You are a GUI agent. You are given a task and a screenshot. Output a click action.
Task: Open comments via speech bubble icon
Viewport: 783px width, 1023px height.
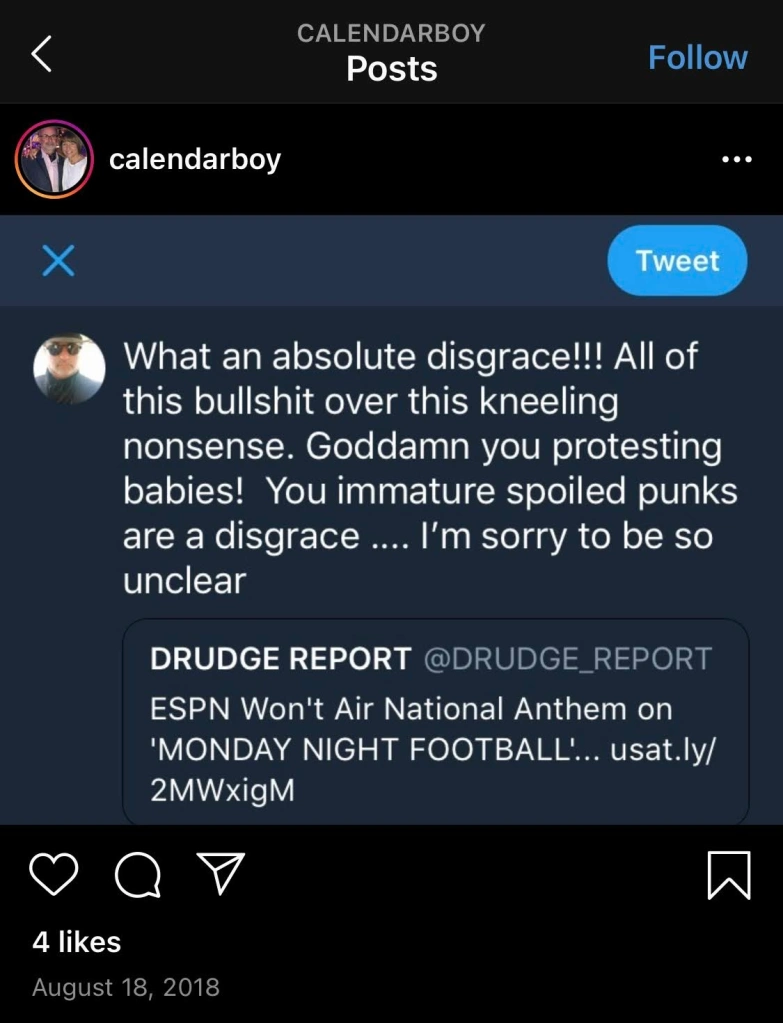(138, 875)
